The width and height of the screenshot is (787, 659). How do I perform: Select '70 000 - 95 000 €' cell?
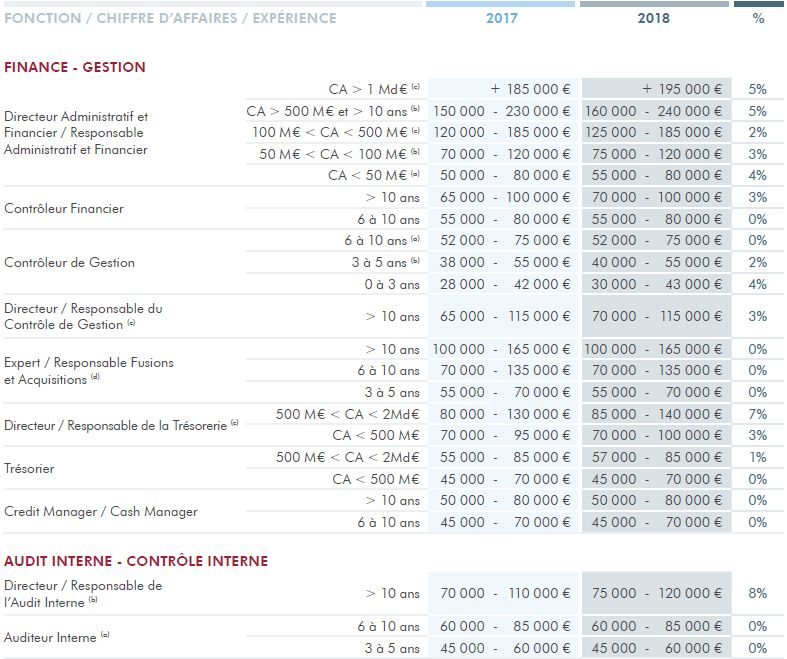tap(505, 435)
